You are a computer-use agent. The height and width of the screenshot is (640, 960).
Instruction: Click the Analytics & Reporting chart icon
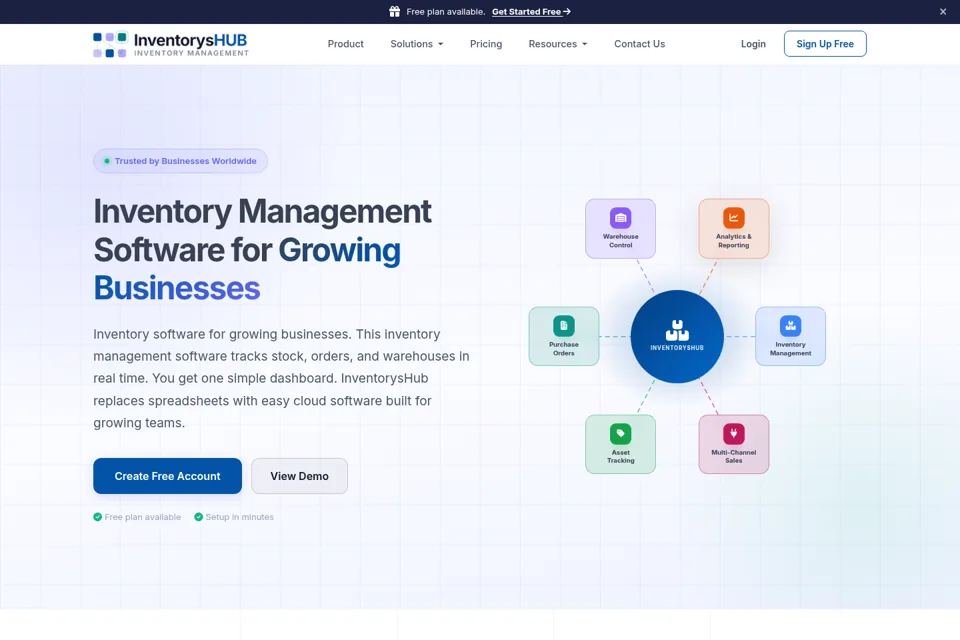click(733, 217)
